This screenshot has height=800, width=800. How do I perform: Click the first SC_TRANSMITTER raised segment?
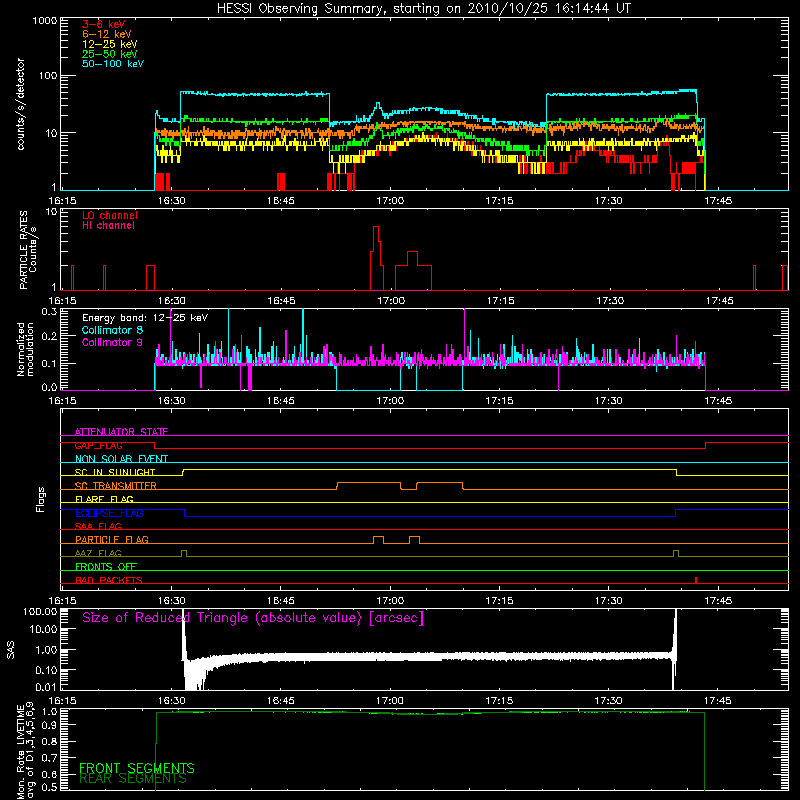coord(368,486)
